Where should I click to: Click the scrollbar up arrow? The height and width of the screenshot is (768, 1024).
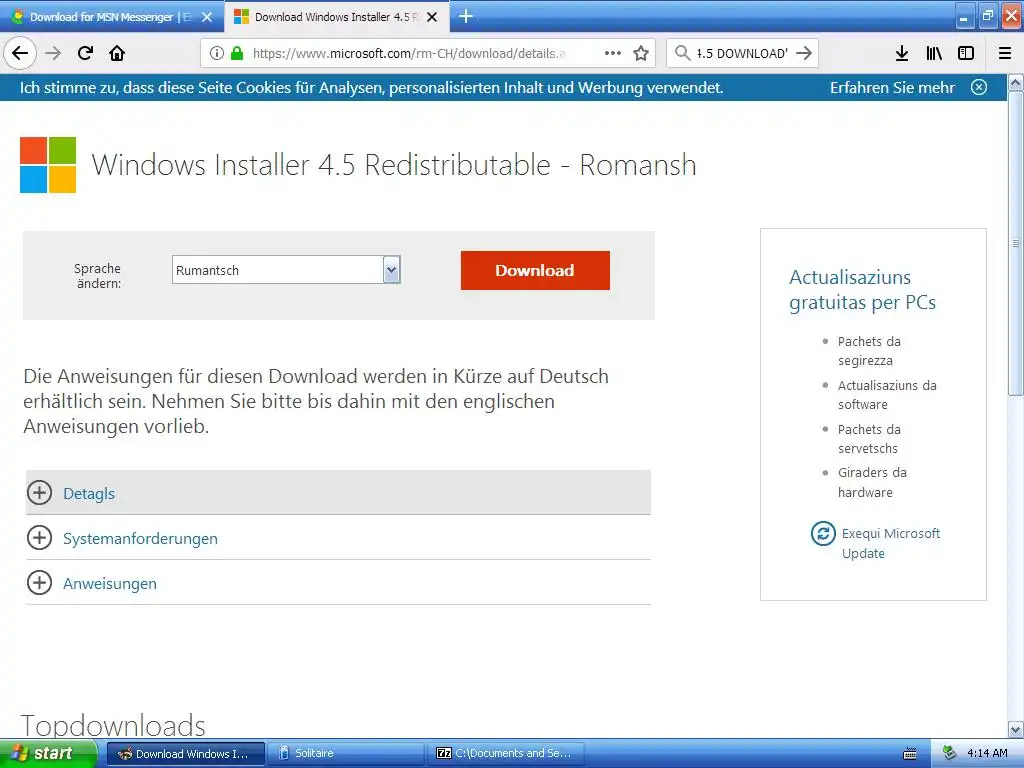[x=1016, y=82]
